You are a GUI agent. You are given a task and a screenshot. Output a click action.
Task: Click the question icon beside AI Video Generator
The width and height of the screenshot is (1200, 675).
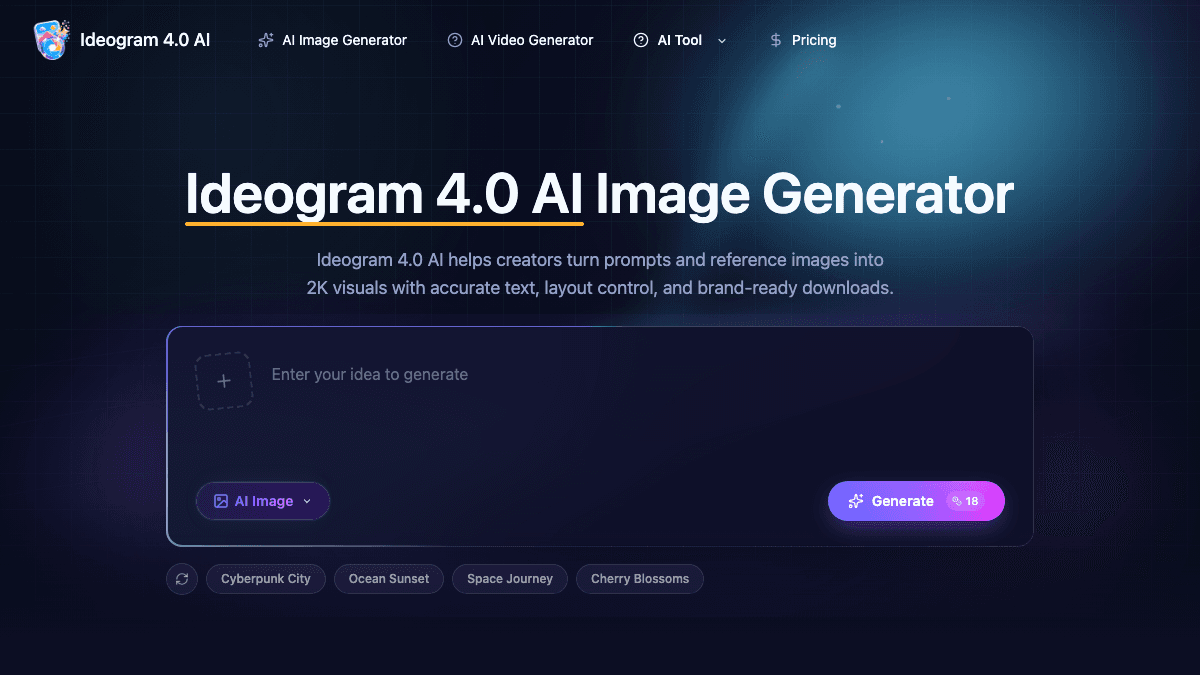click(455, 41)
